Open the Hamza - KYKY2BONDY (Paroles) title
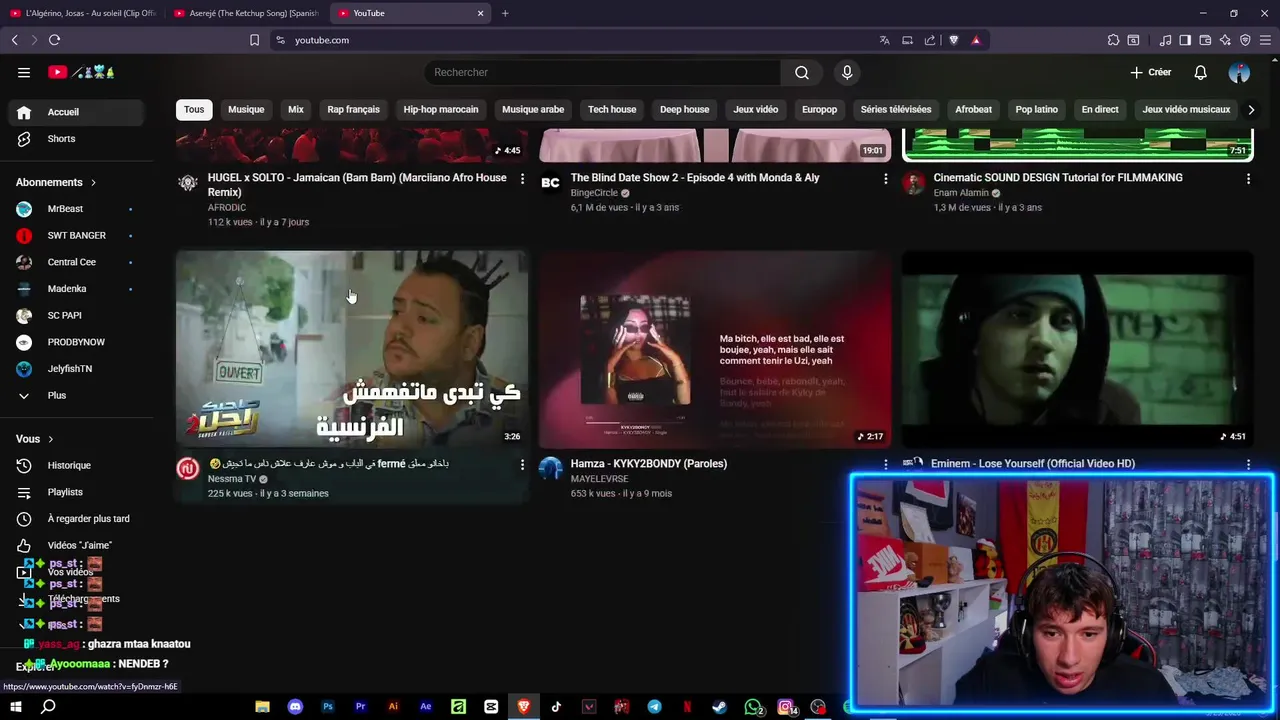The height and width of the screenshot is (720, 1280). coord(649,464)
